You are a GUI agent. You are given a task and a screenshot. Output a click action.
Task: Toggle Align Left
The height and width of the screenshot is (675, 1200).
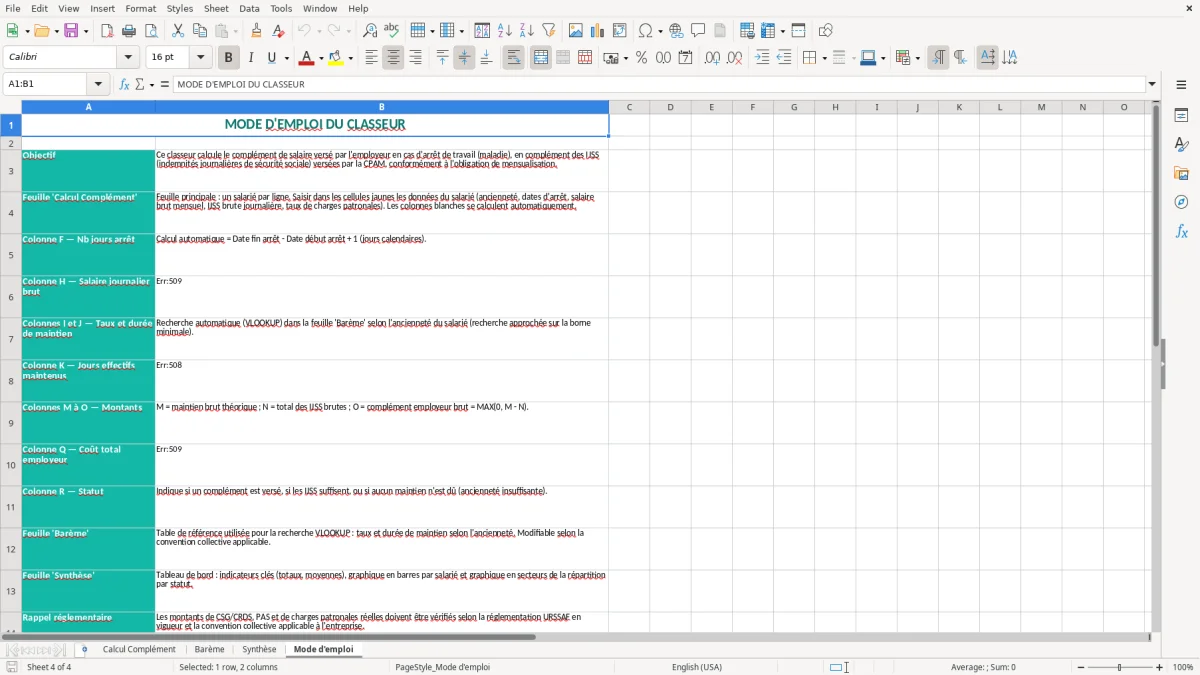[371, 58]
